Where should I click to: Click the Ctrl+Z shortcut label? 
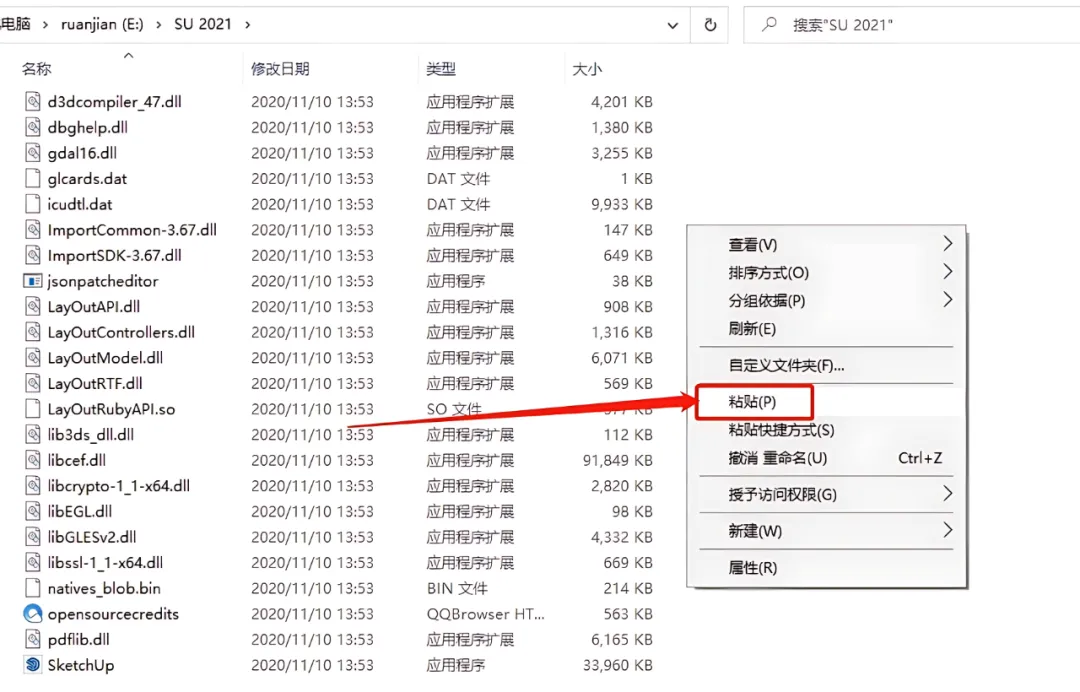tap(920, 458)
